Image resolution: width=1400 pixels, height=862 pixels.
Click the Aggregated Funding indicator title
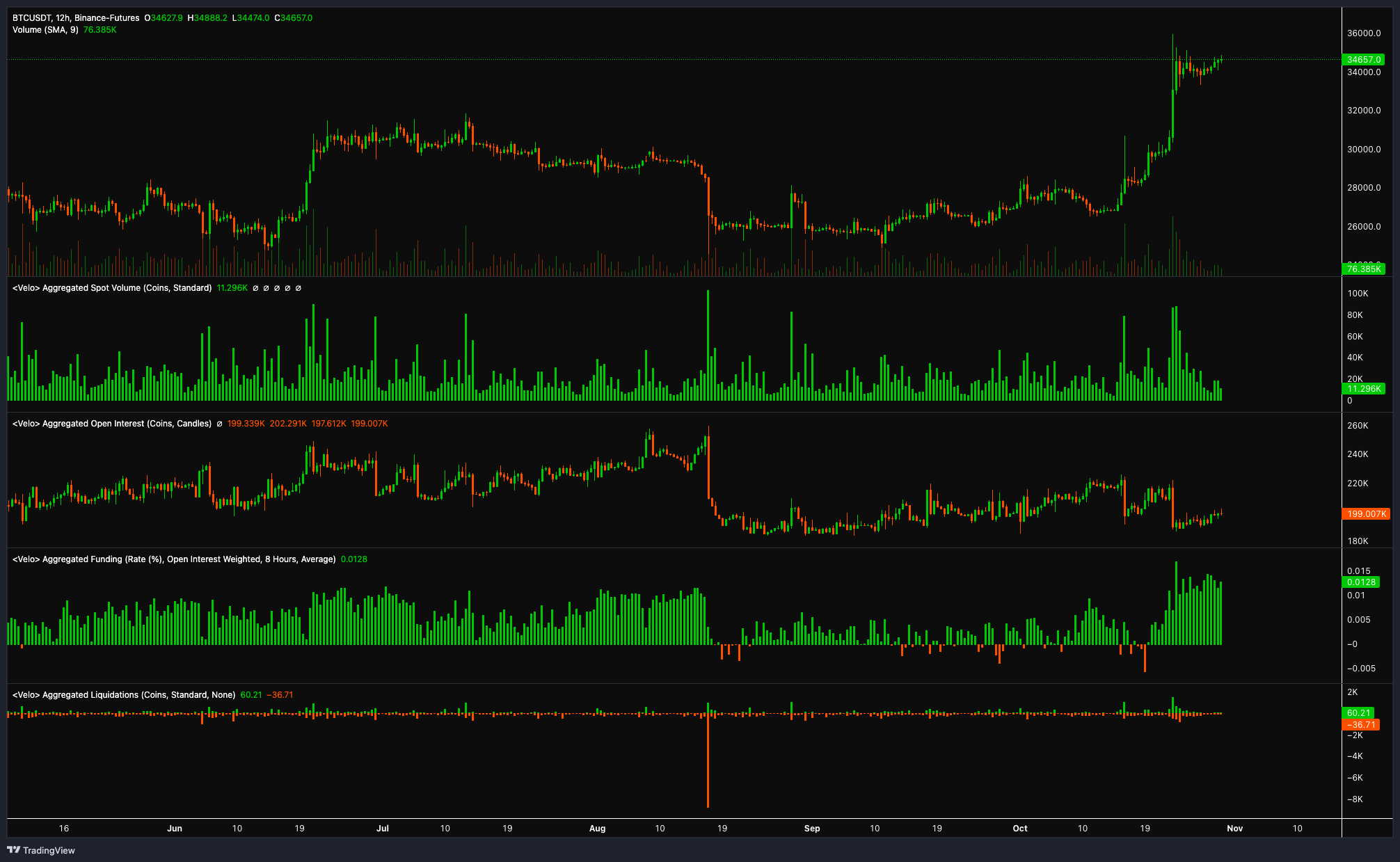[x=174, y=559]
